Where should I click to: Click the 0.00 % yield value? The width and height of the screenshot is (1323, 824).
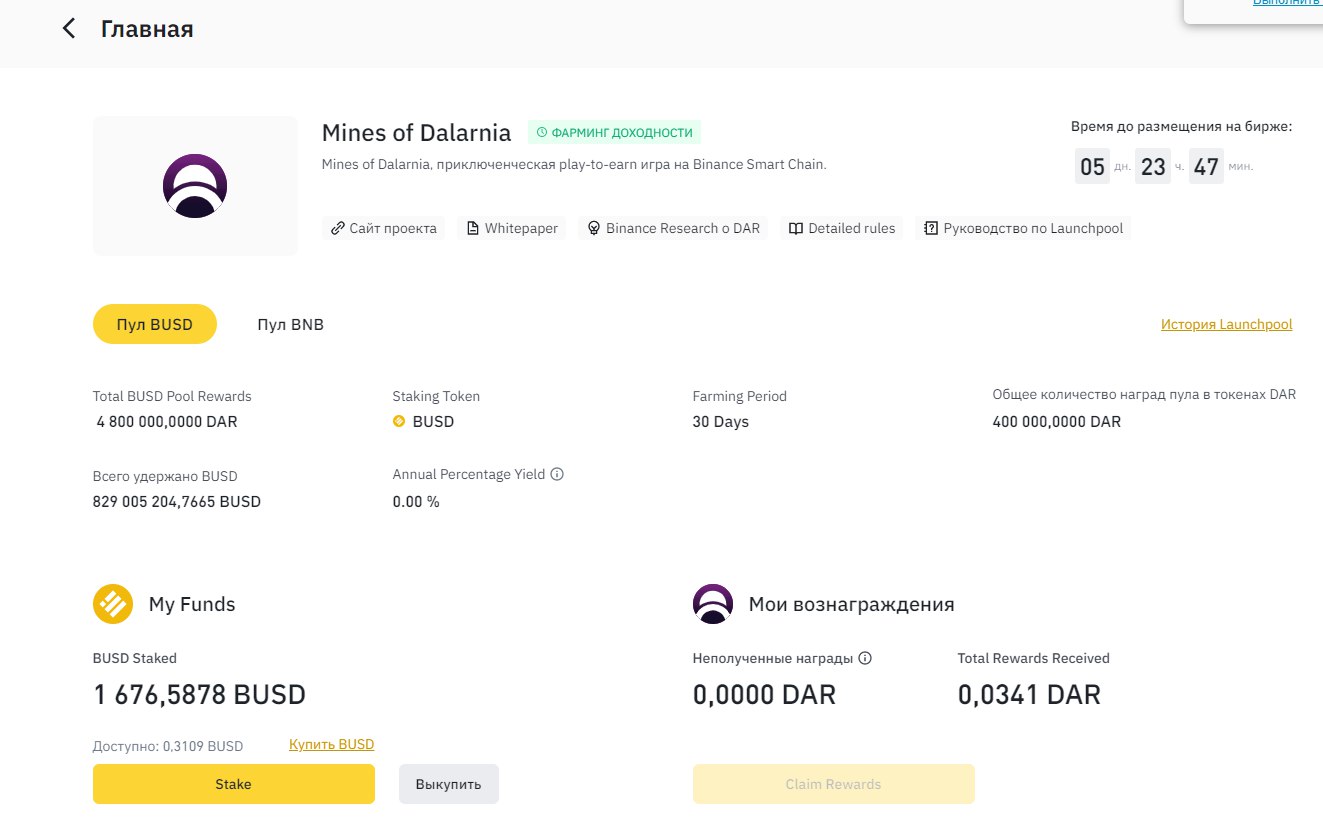(416, 502)
